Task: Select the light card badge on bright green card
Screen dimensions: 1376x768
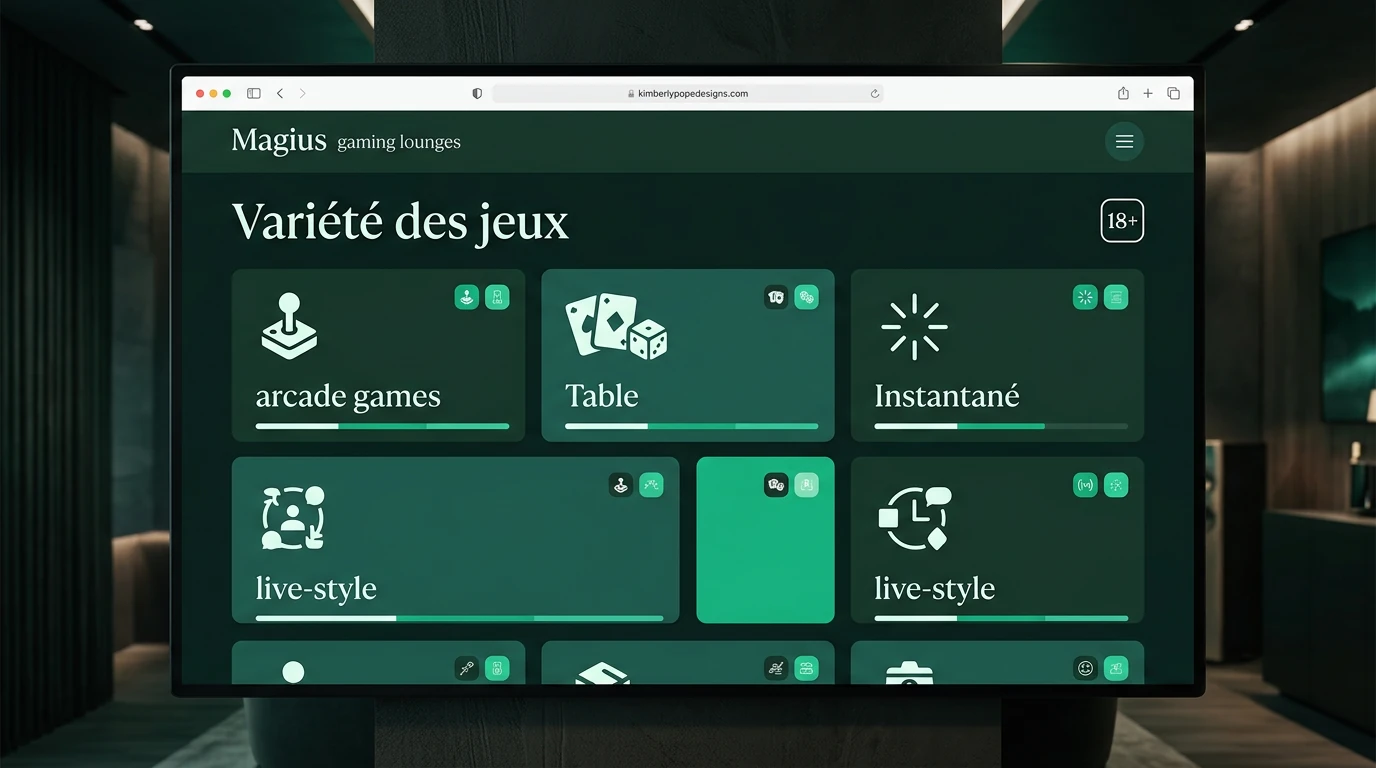Action: click(806, 485)
